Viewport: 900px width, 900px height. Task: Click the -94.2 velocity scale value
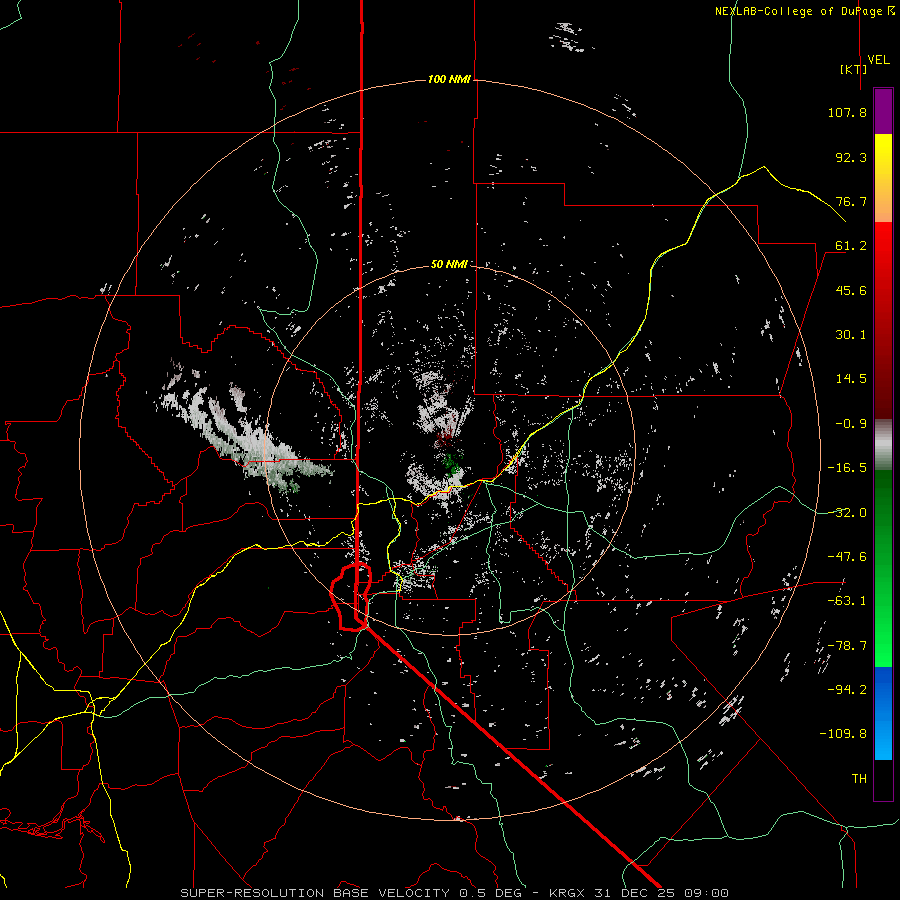[x=847, y=690]
